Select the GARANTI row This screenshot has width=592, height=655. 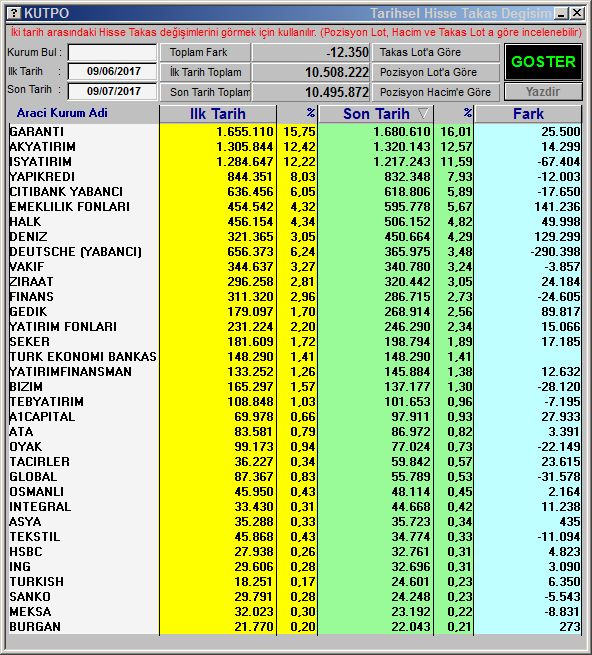[x=295, y=132]
